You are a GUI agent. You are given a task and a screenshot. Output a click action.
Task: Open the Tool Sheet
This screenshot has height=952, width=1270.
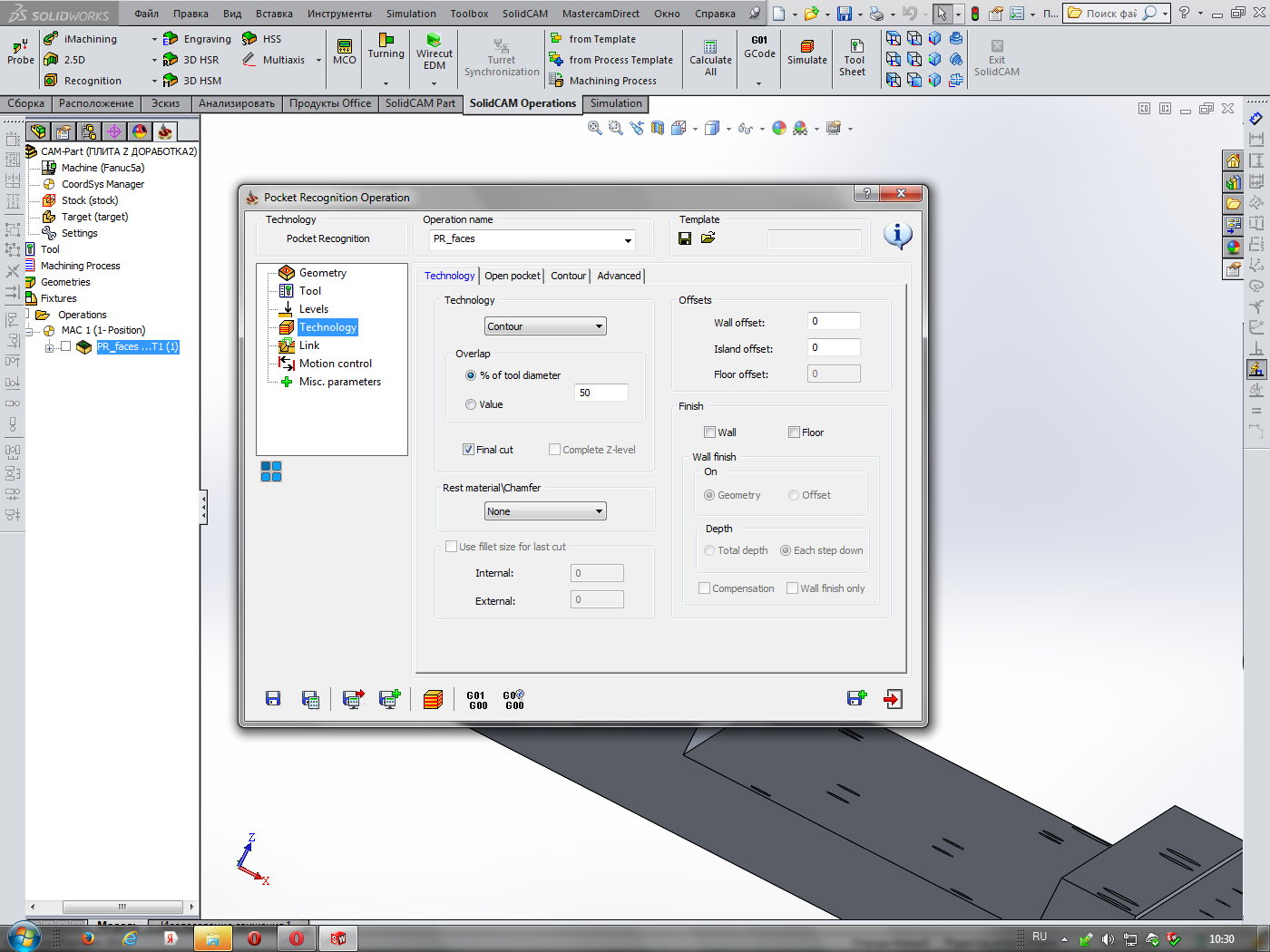[x=853, y=59]
